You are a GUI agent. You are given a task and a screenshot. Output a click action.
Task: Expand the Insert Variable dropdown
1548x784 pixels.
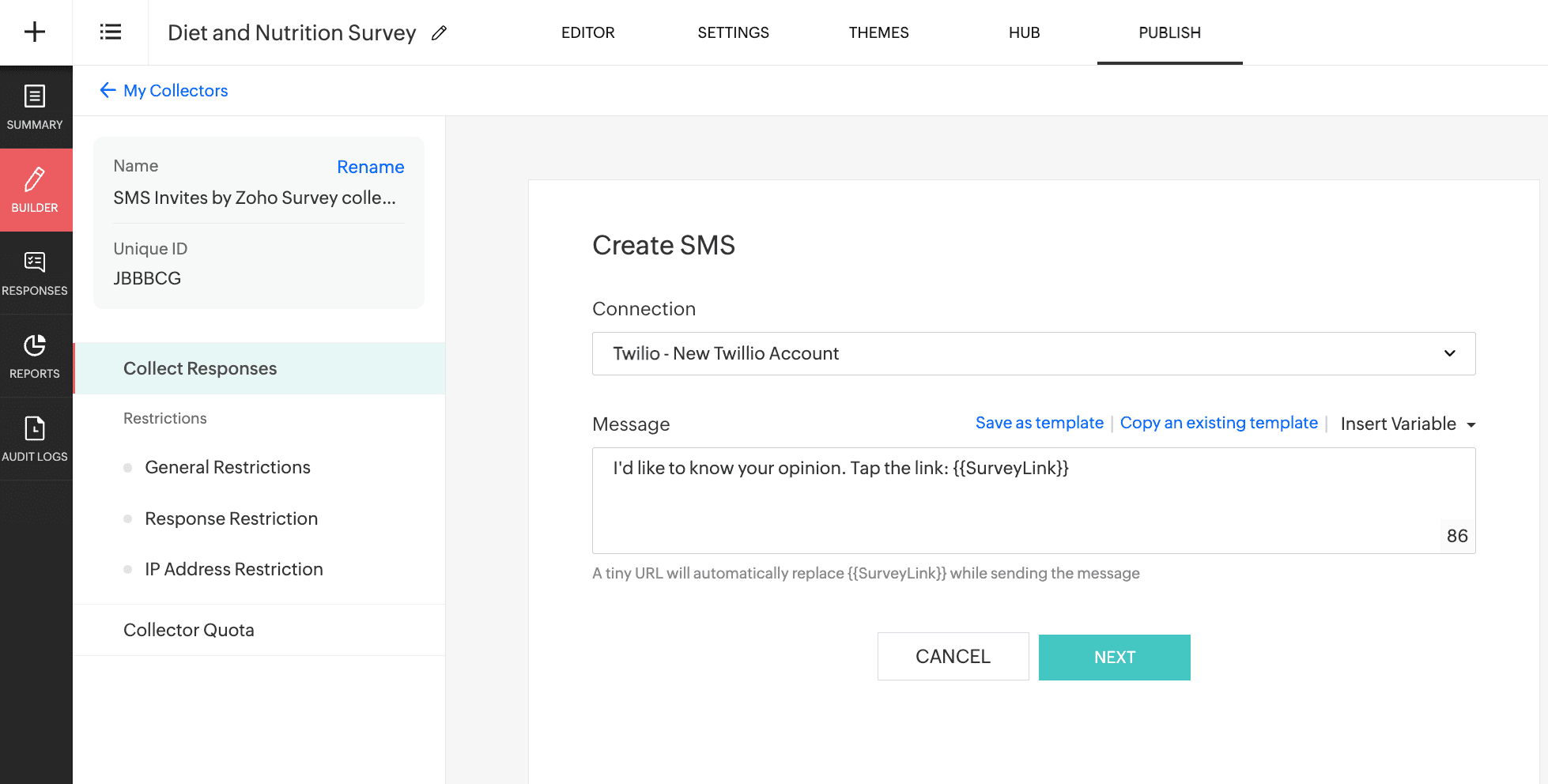1408,424
